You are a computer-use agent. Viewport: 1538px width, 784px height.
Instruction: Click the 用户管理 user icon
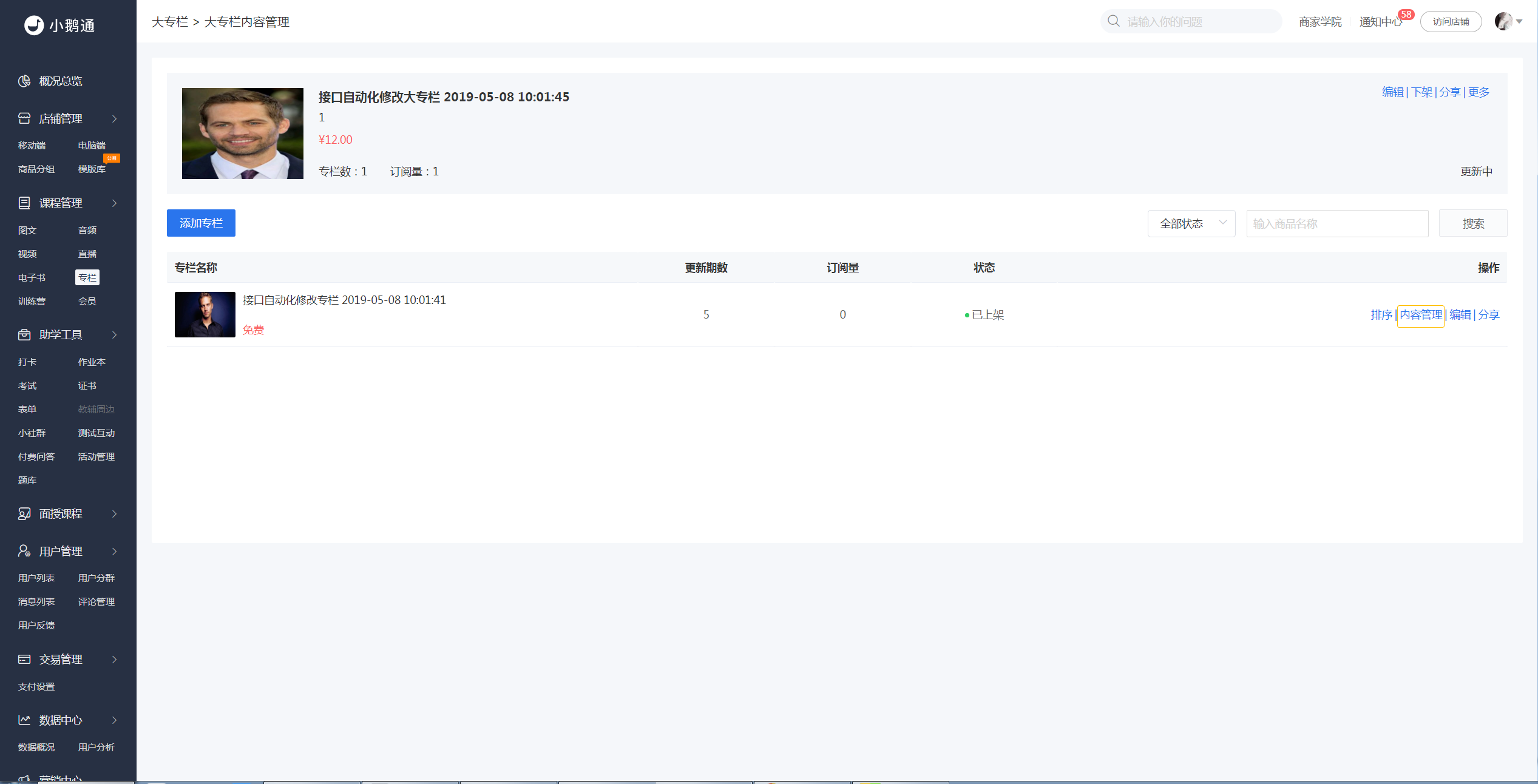tap(24, 551)
